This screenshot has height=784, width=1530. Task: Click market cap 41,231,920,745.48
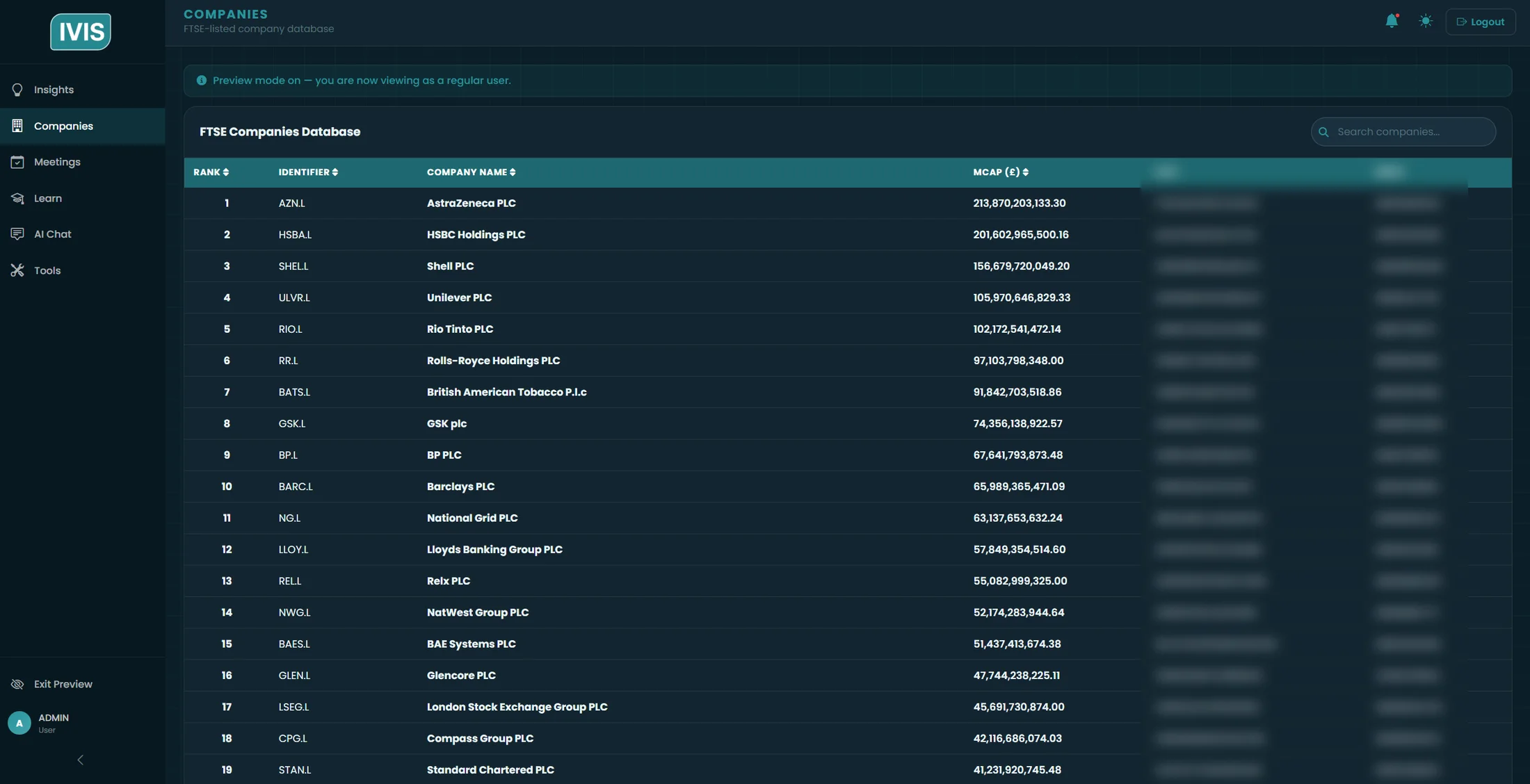pos(1017,770)
